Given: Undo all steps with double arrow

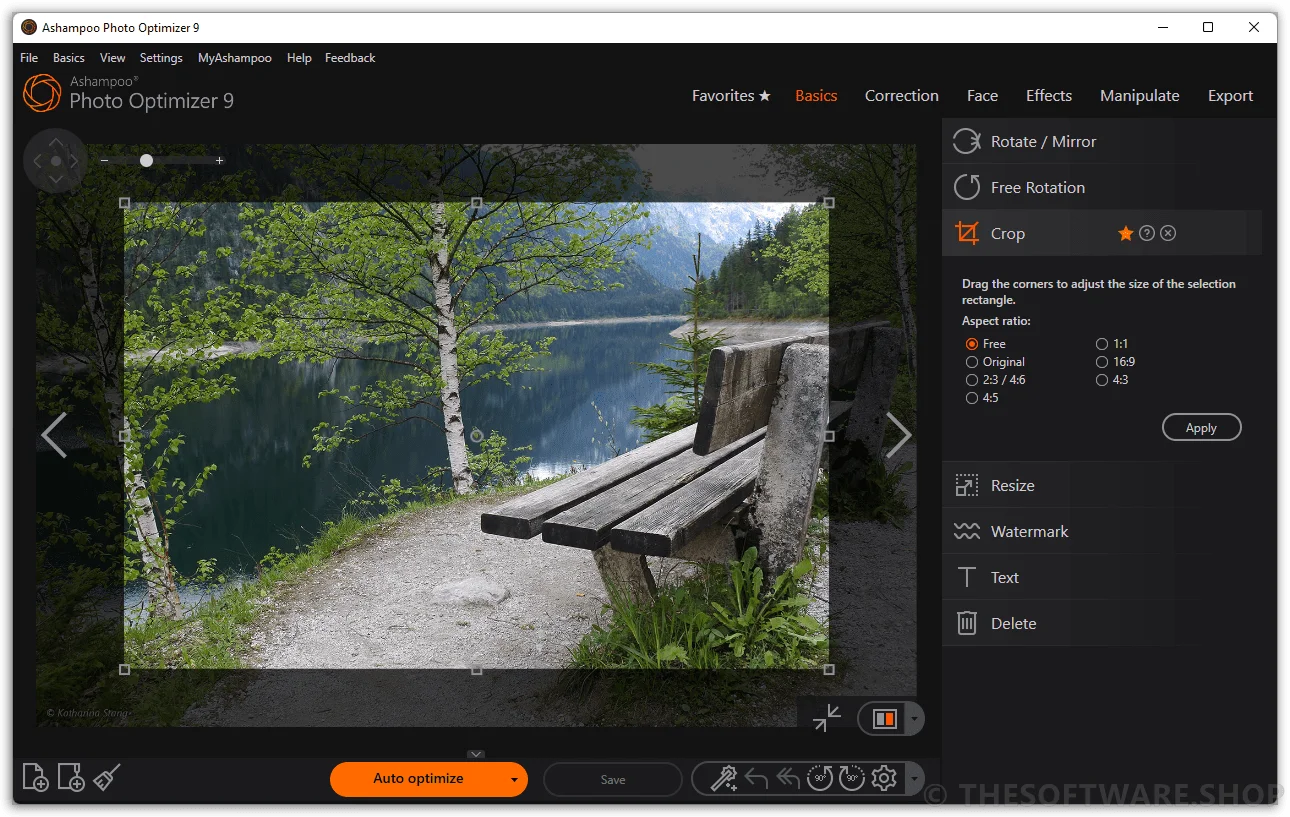Looking at the screenshot, I should click(x=788, y=778).
